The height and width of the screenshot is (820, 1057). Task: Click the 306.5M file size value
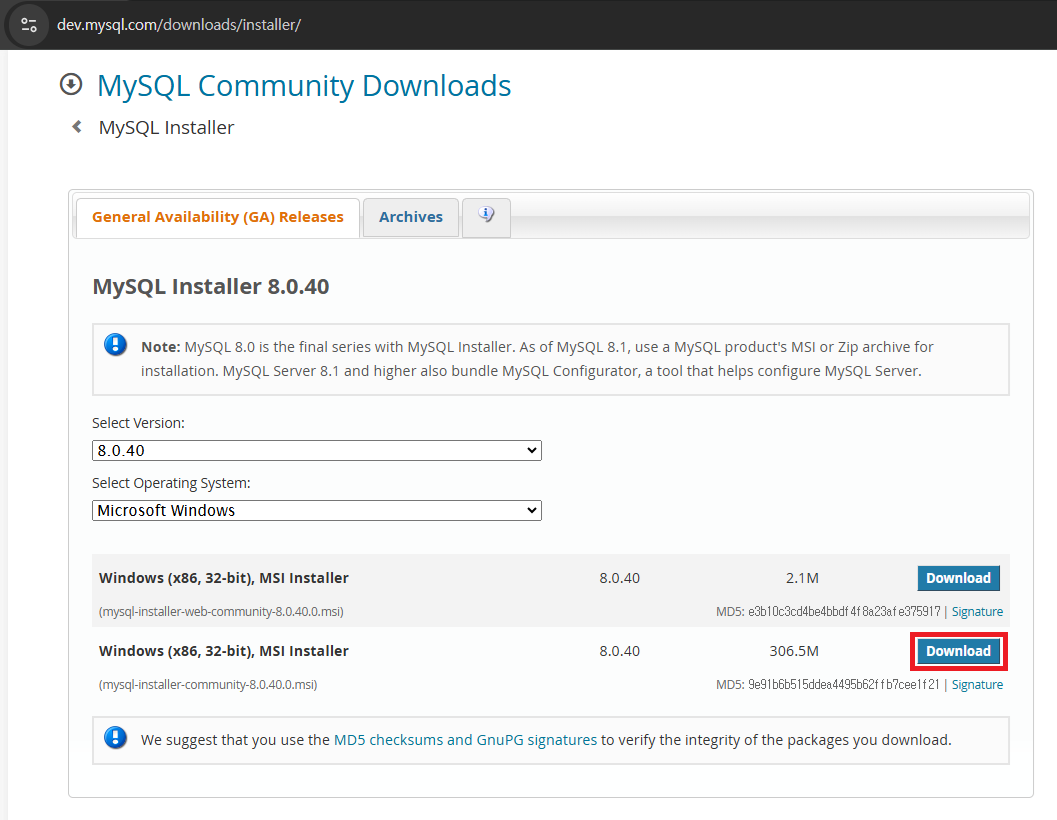[x=794, y=651]
